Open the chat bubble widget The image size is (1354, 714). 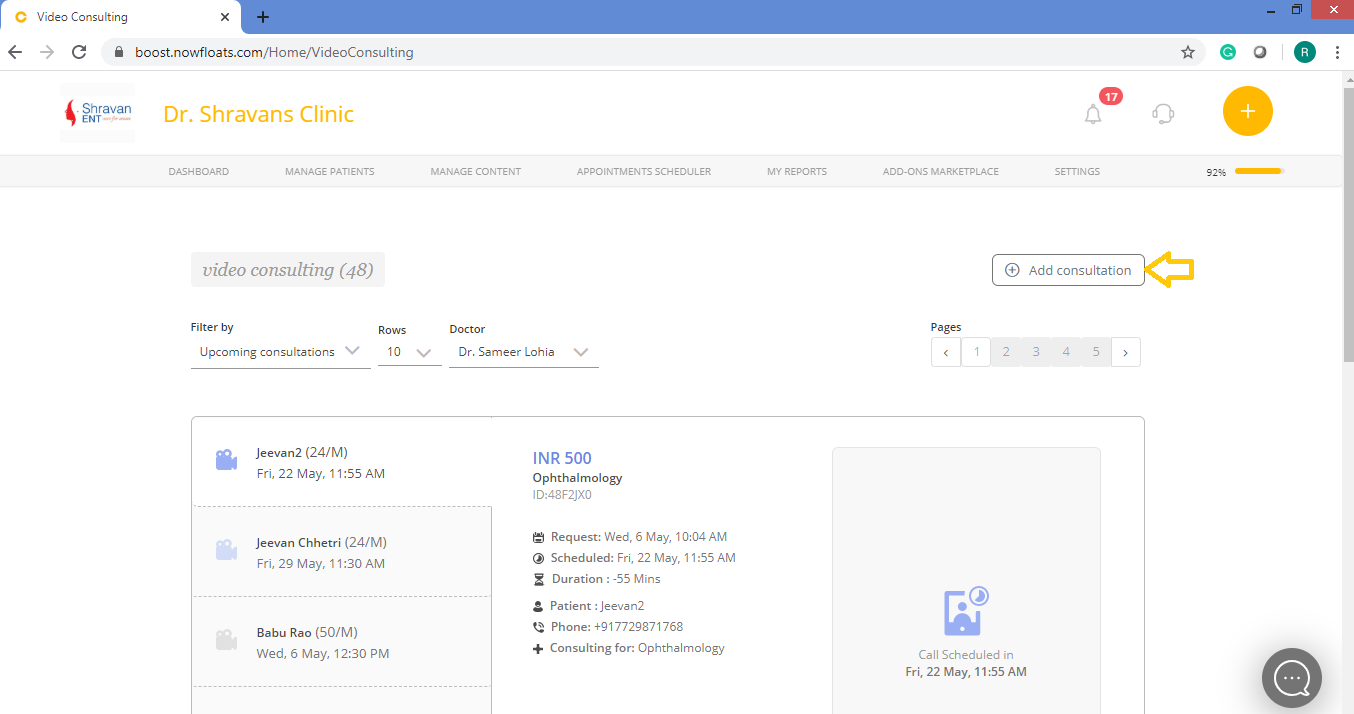(x=1292, y=678)
